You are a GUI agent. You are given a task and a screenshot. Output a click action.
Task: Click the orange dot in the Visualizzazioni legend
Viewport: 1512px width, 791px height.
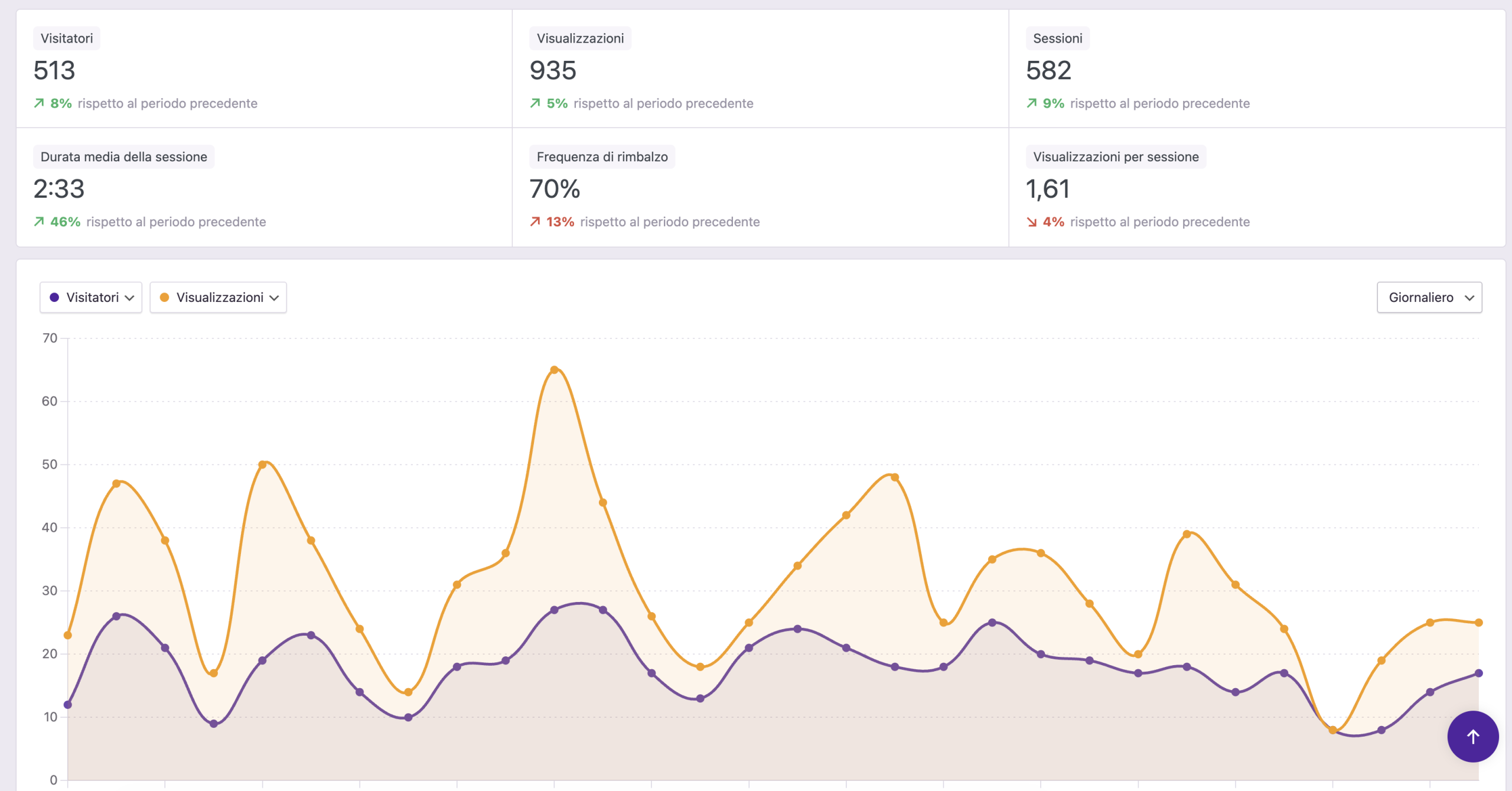coord(165,298)
